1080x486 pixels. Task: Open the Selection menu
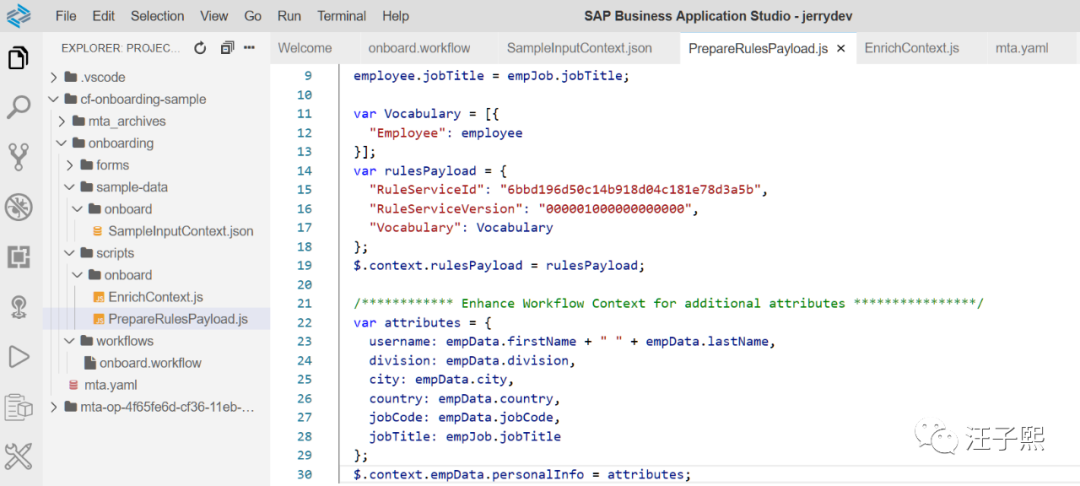click(x=157, y=16)
